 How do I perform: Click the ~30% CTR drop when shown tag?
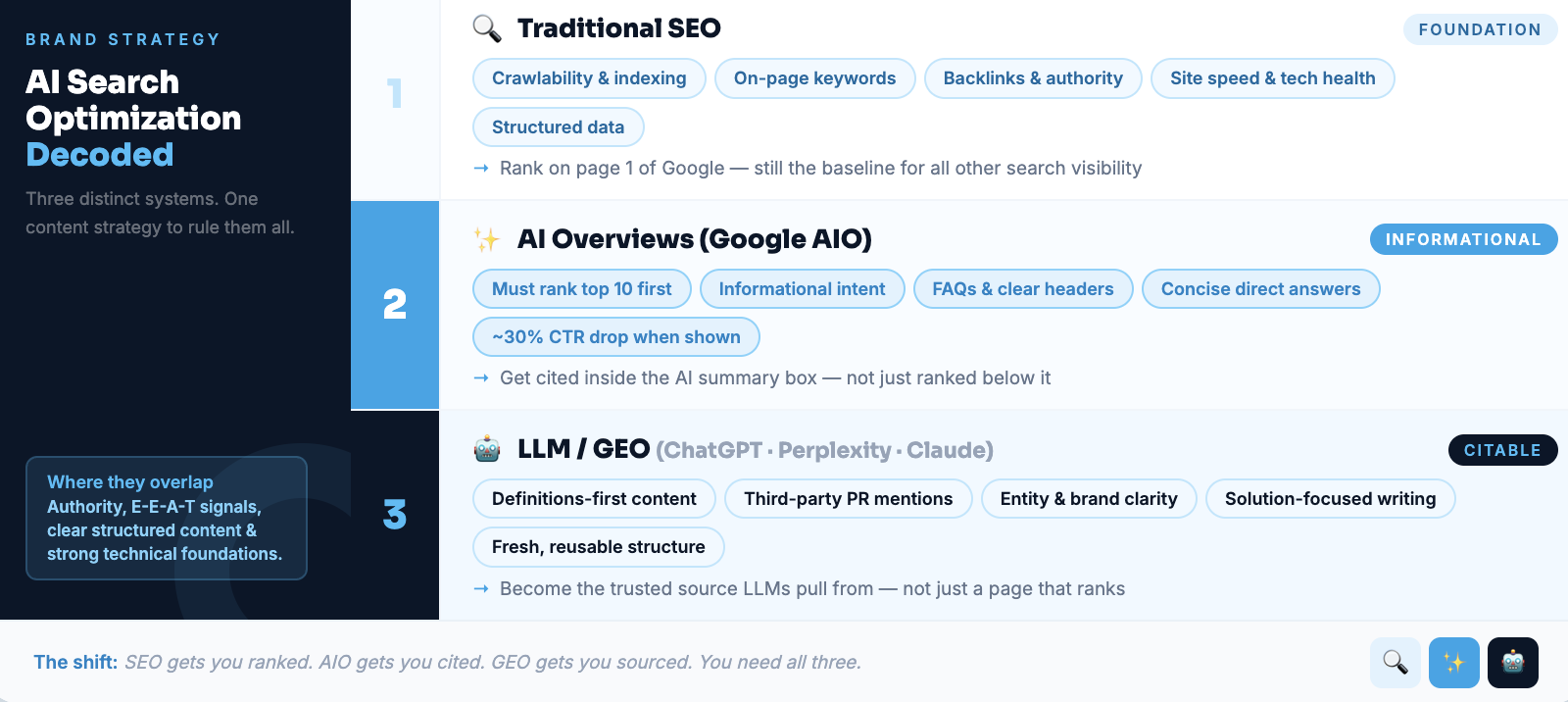point(616,337)
